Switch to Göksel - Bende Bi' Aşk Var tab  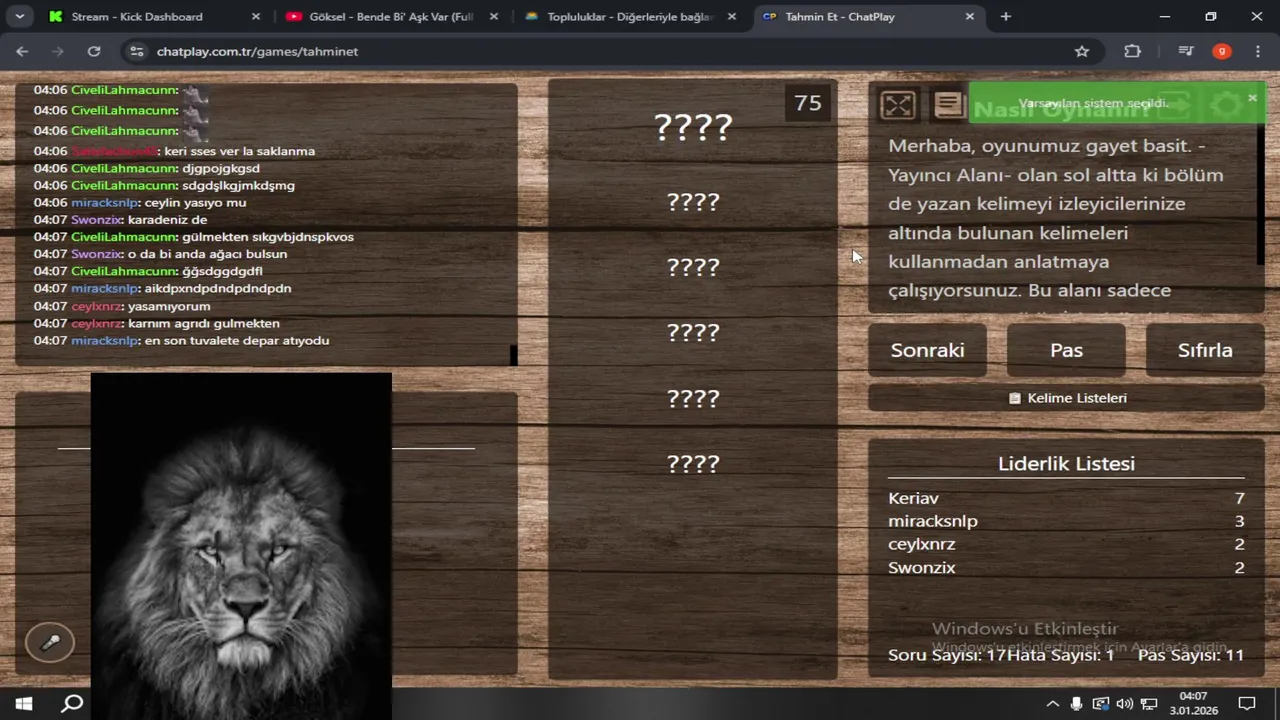coord(391,16)
